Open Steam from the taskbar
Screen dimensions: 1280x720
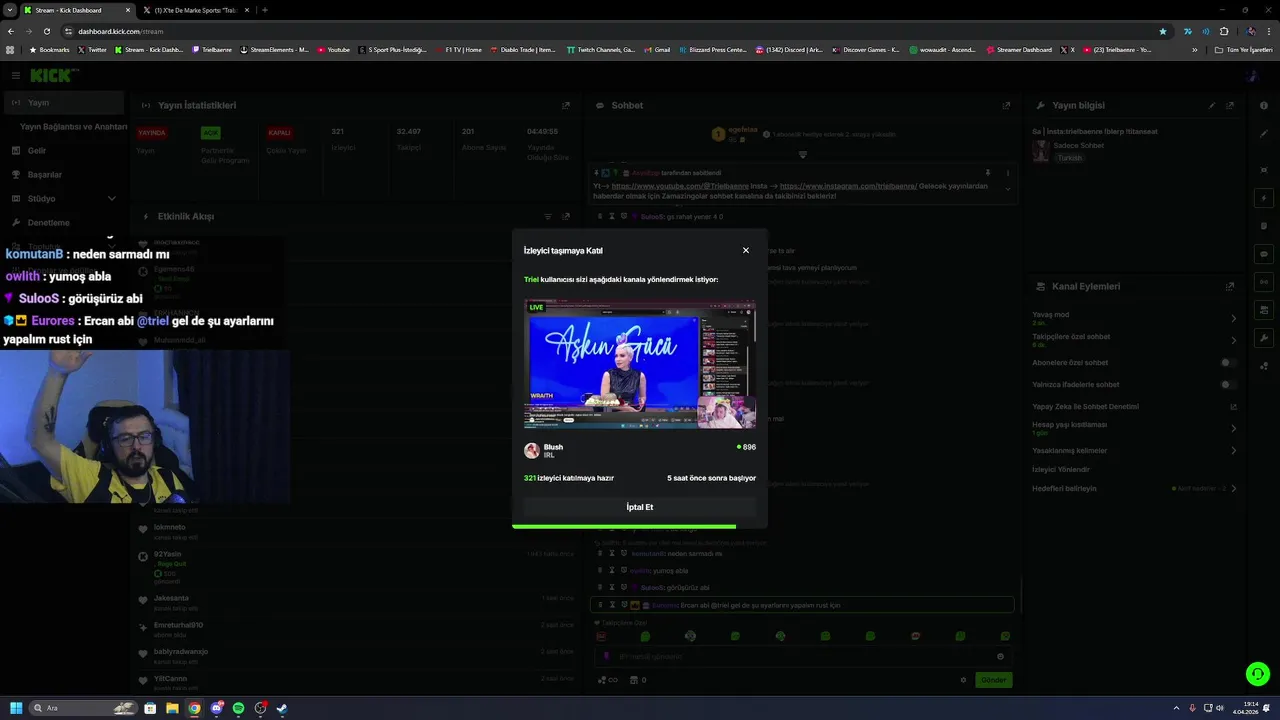click(x=282, y=708)
